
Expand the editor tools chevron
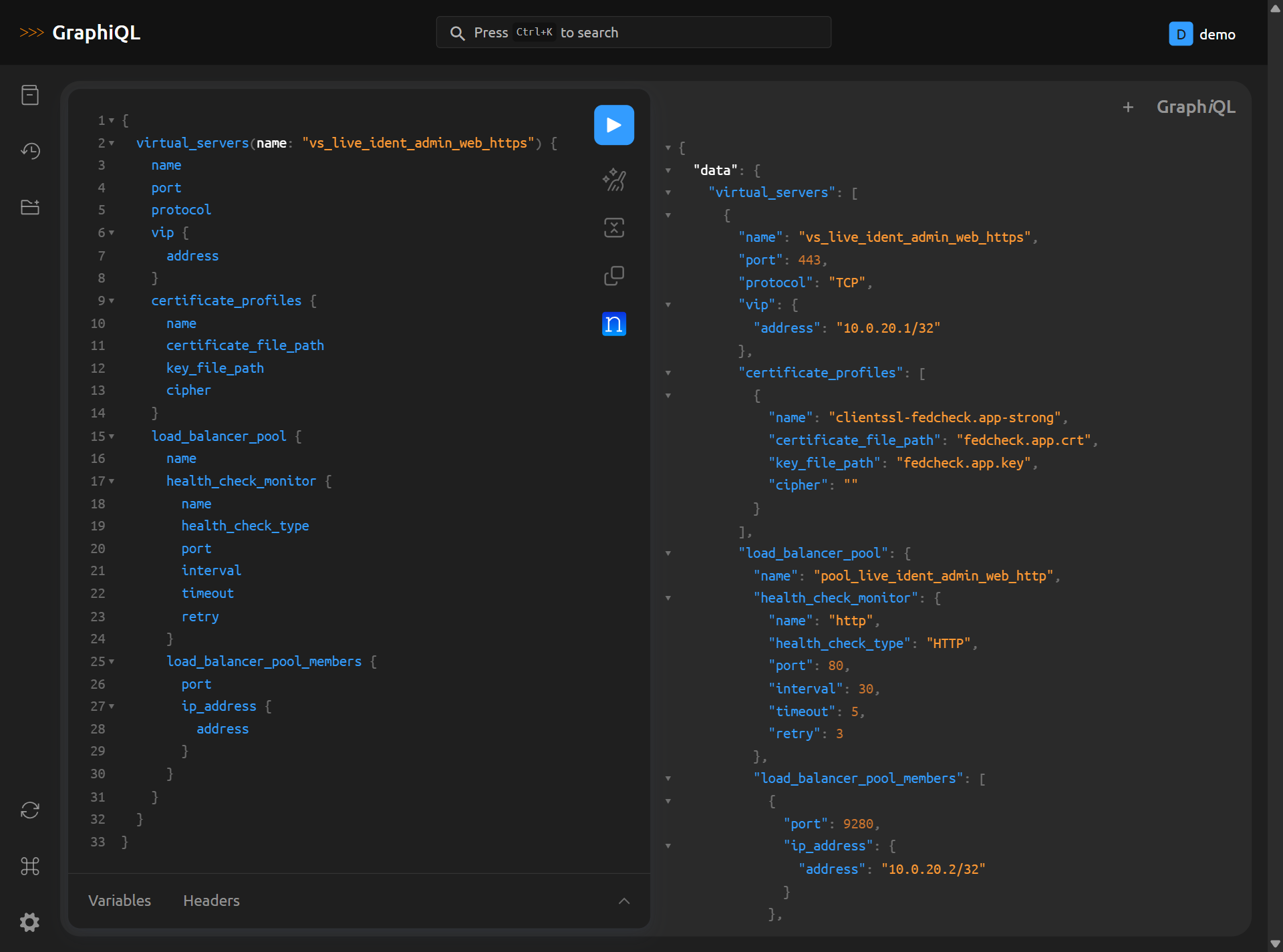(x=624, y=901)
